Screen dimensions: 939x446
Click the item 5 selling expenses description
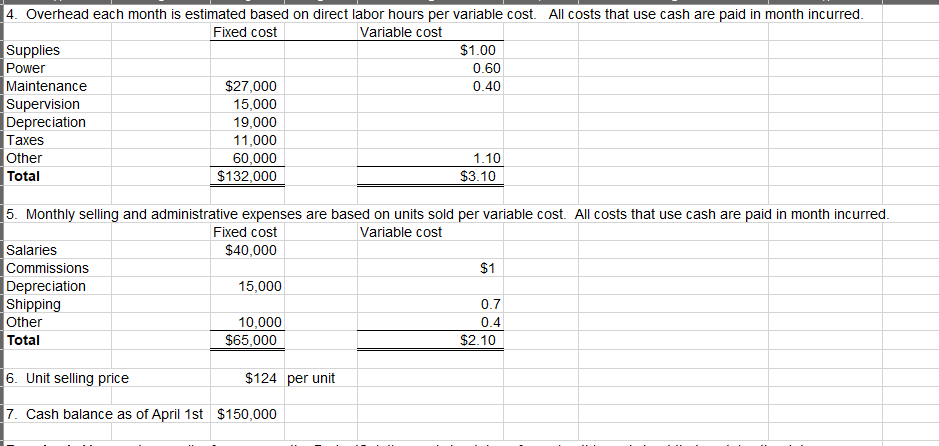(x=448, y=214)
